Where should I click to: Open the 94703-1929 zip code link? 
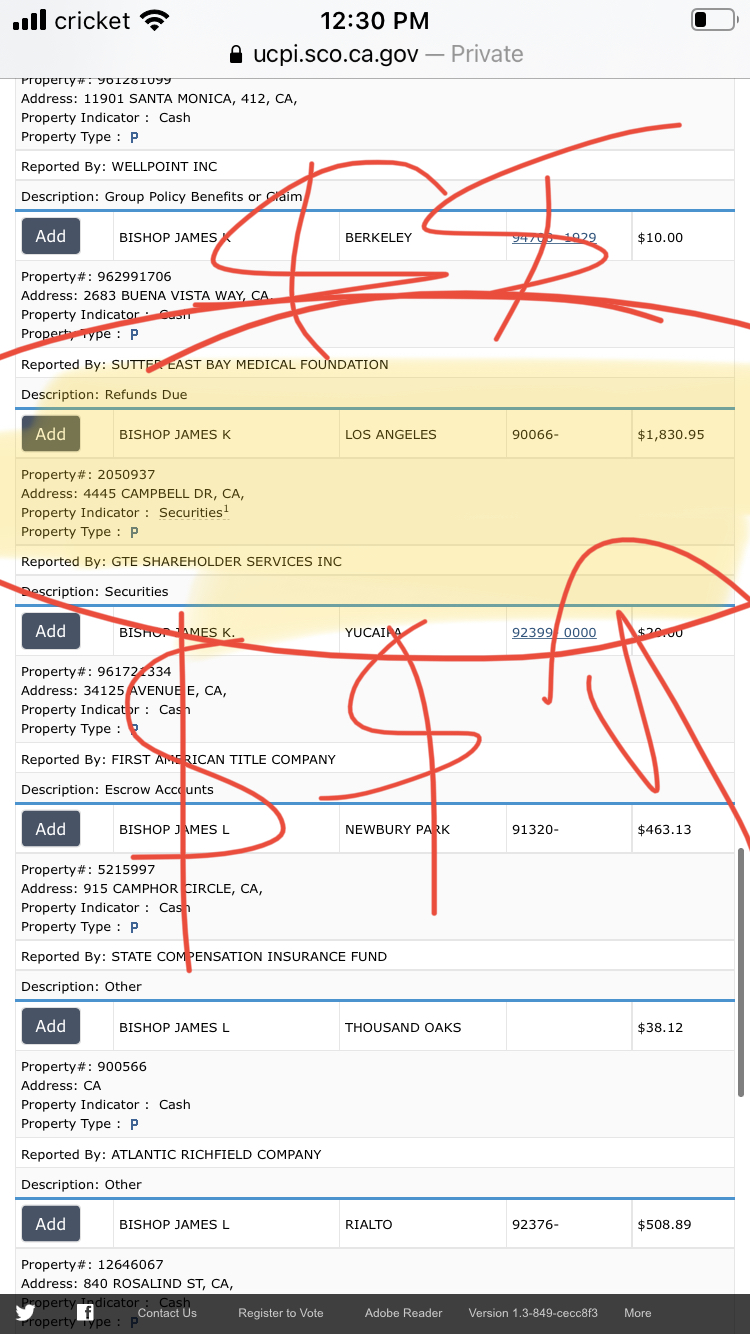tap(554, 238)
